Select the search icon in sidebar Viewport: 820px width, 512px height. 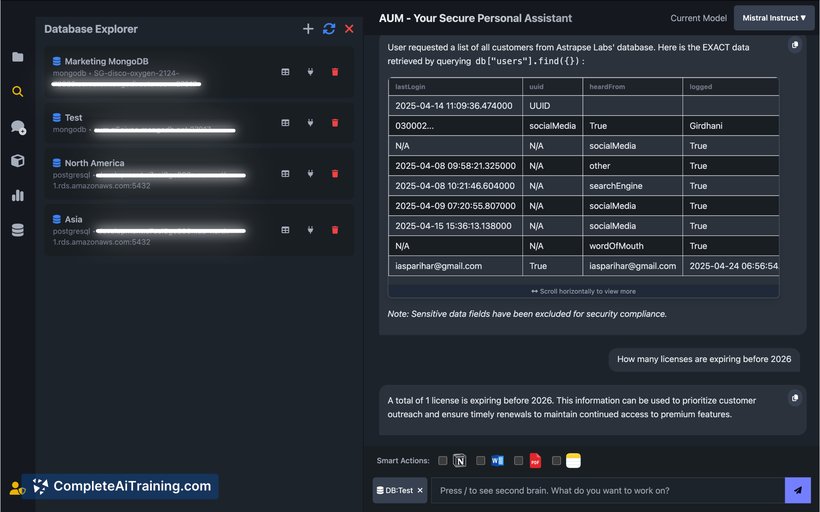[18, 92]
